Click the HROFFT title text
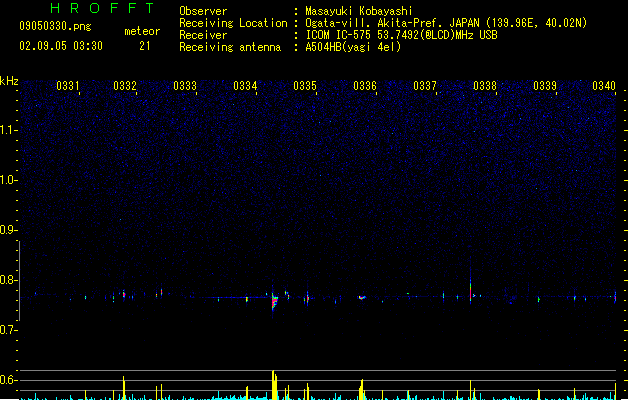Image resolution: width=629 pixels, height=400 pixels. (x=102, y=8)
